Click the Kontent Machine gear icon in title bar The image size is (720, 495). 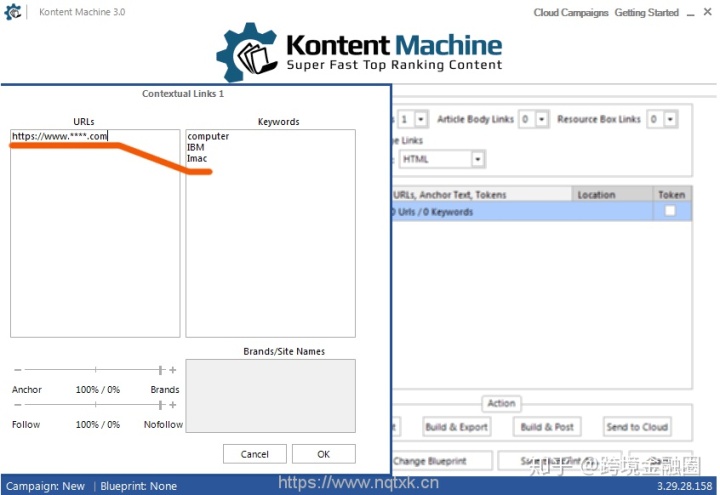point(13,12)
